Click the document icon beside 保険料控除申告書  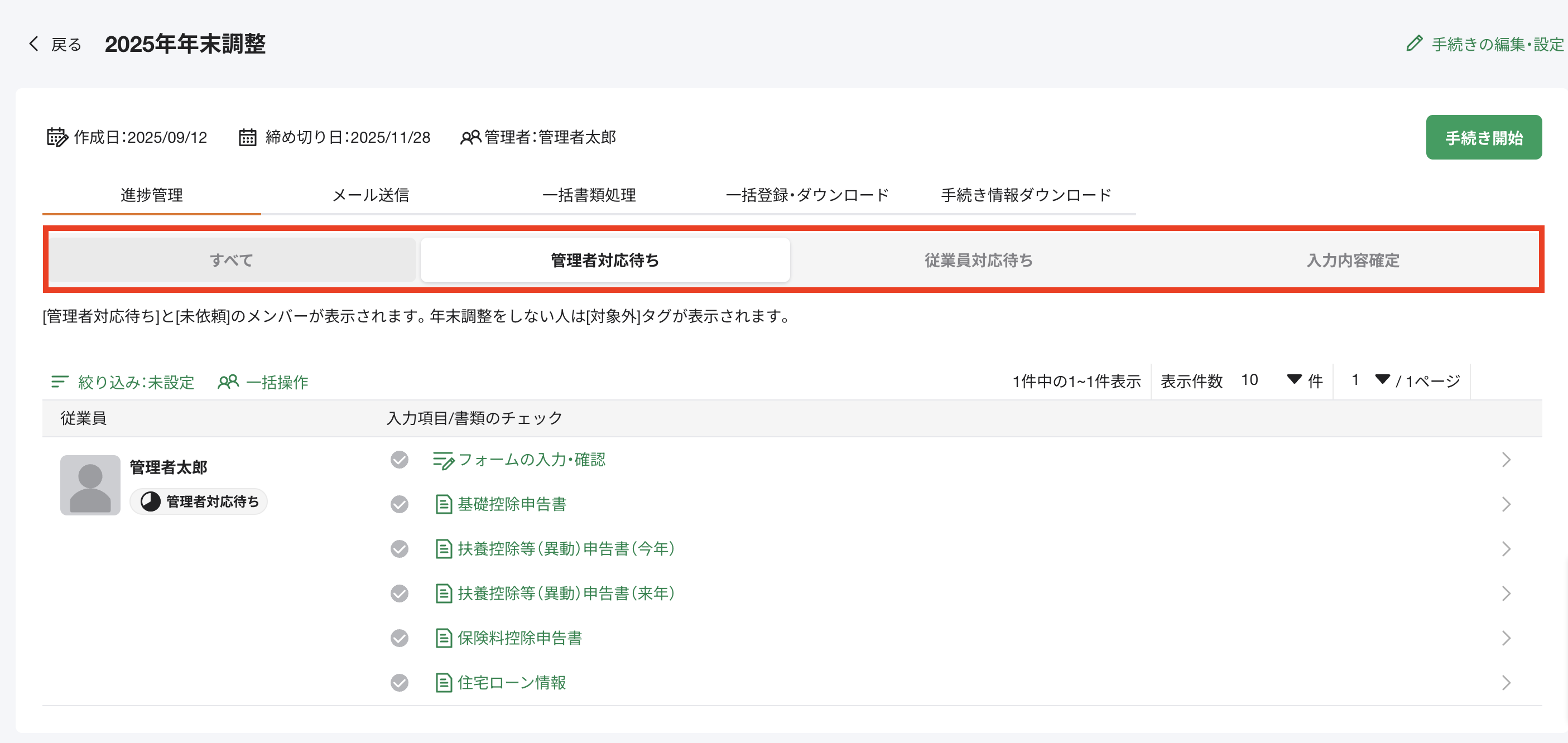(x=444, y=638)
